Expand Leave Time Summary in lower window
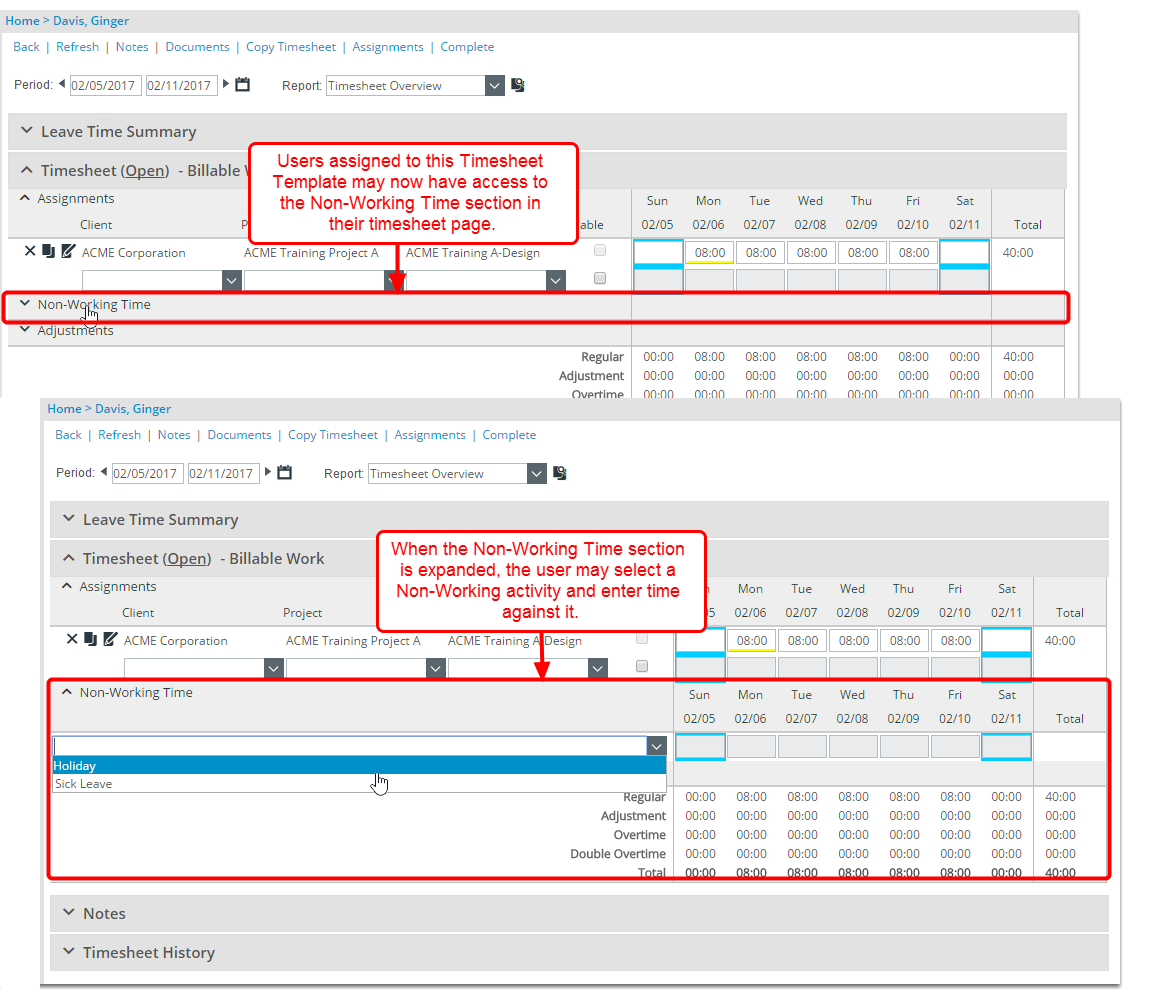 point(69,518)
